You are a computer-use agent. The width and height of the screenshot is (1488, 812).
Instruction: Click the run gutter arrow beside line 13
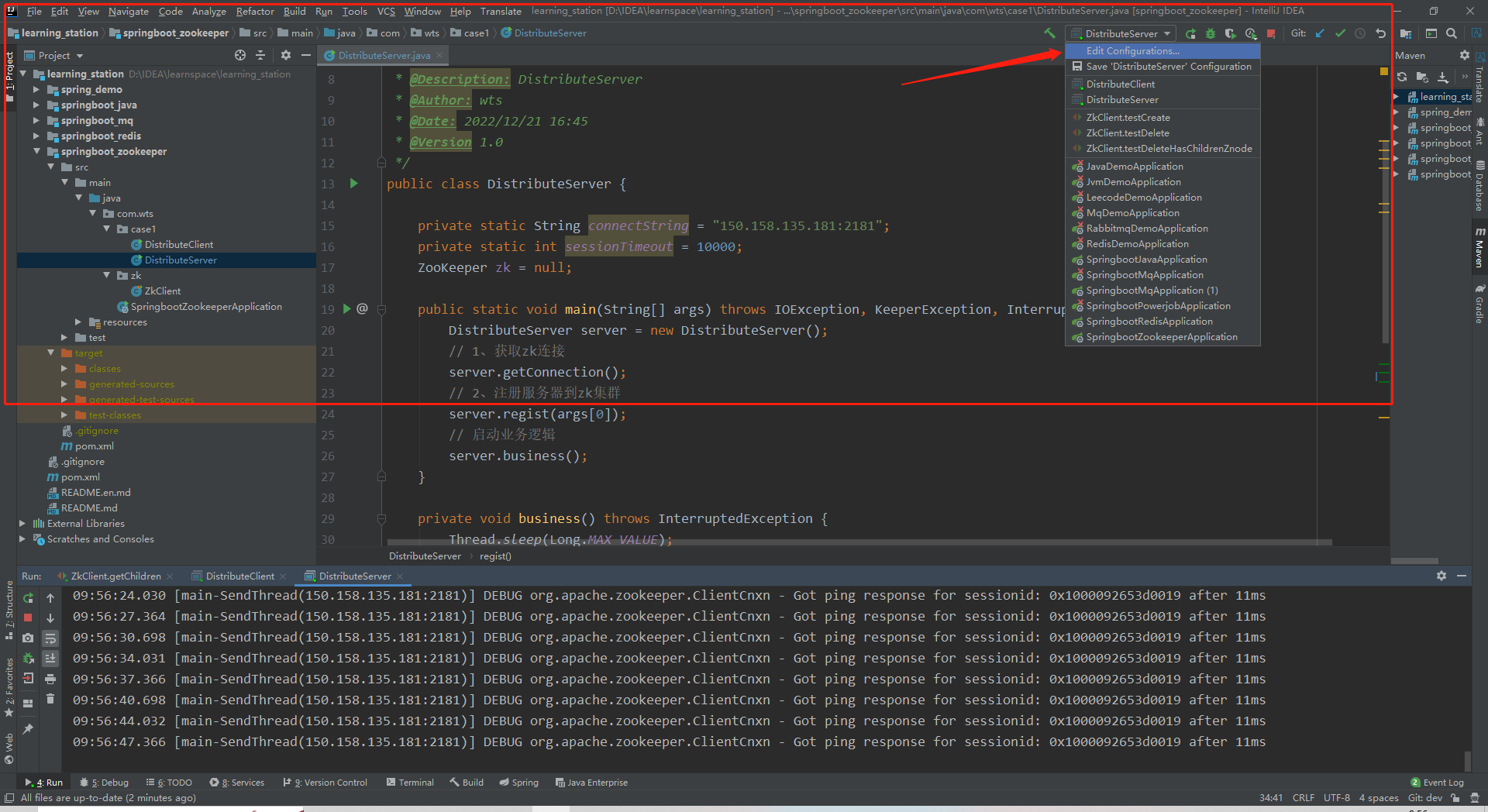[x=353, y=184]
